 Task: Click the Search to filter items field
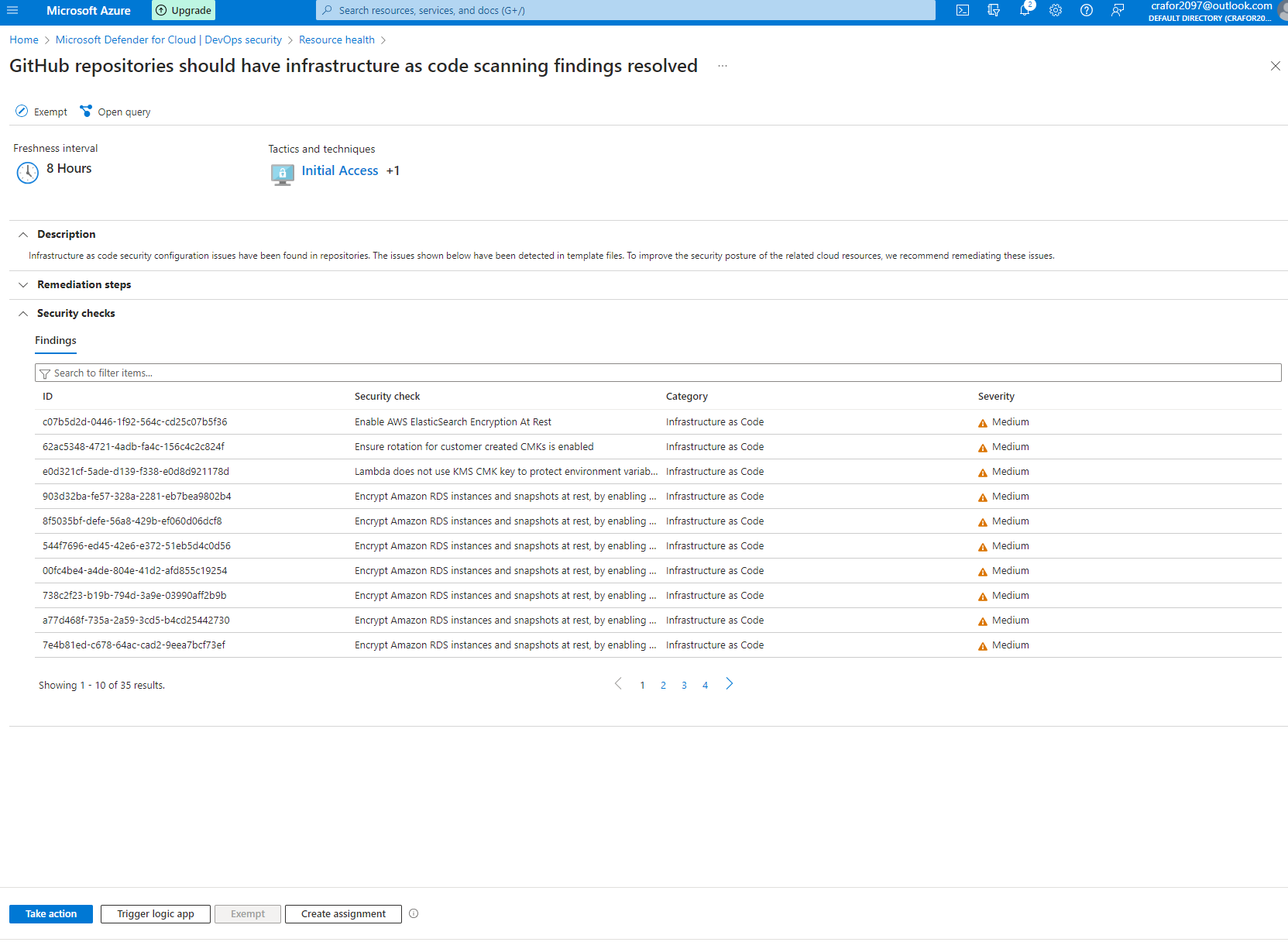658,373
